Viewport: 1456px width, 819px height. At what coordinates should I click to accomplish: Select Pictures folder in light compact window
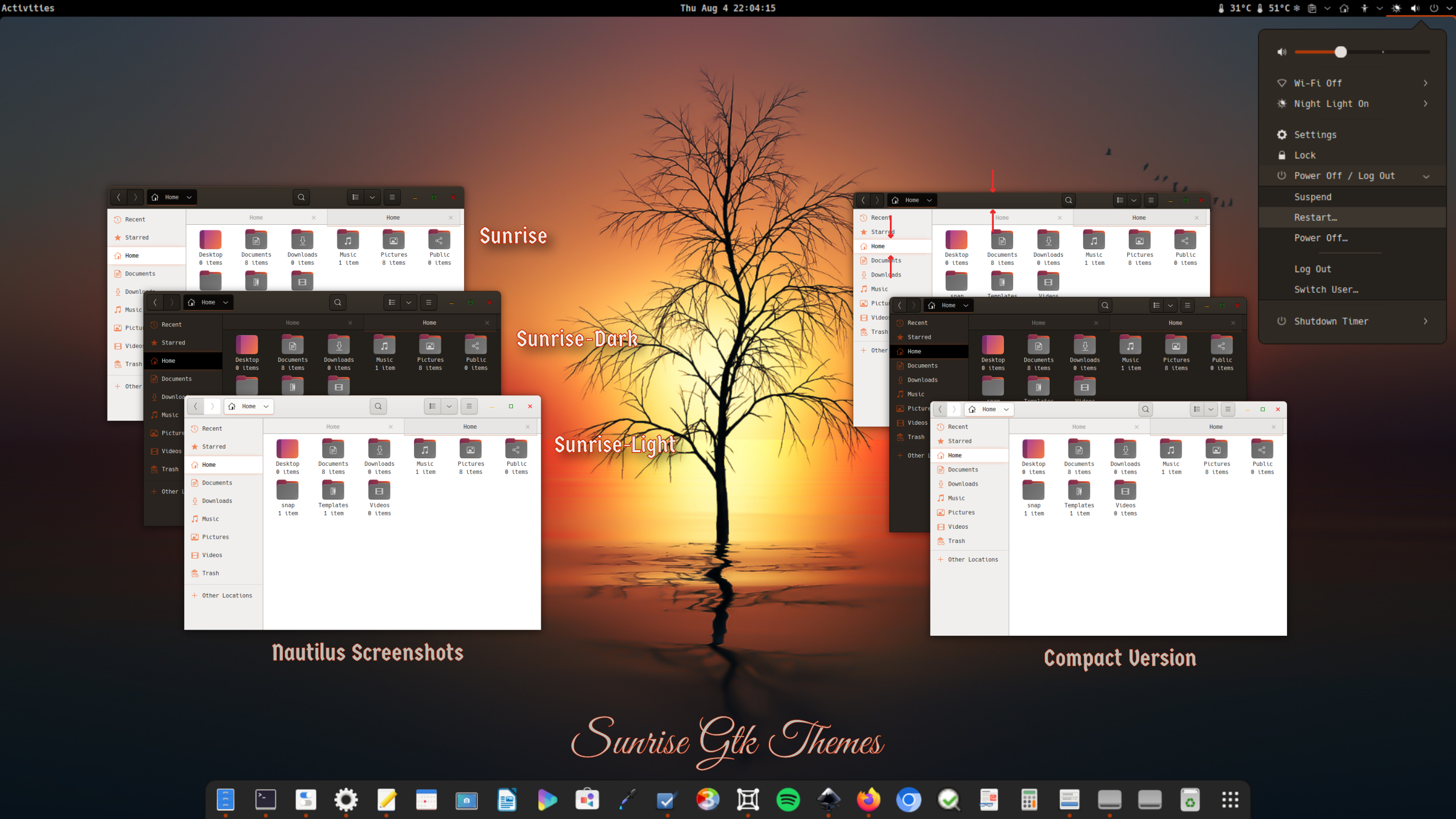point(1217,457)
